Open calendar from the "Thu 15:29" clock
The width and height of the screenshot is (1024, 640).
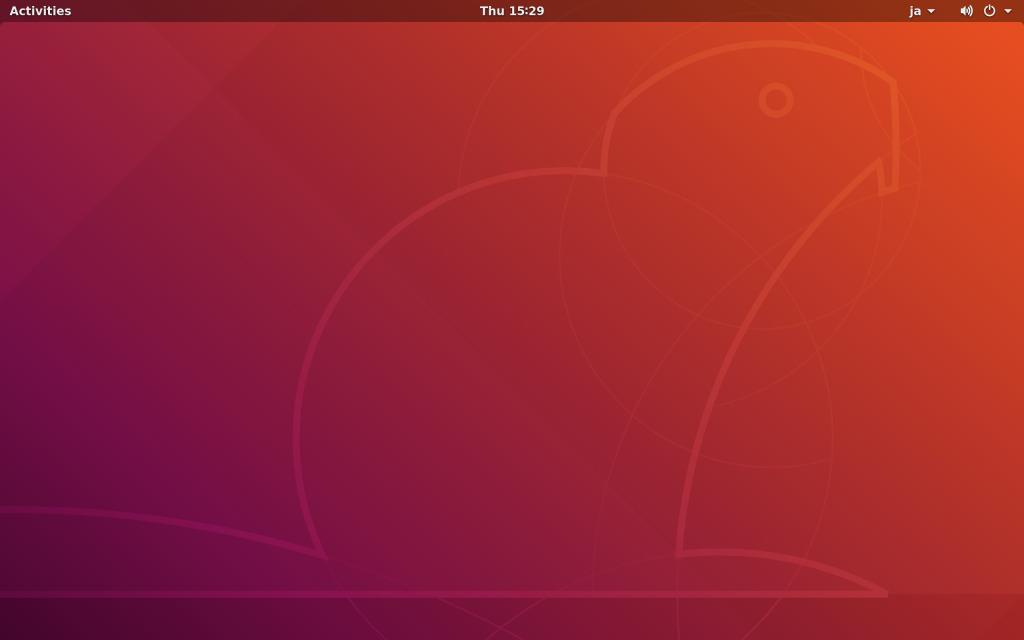click(512, 11)
